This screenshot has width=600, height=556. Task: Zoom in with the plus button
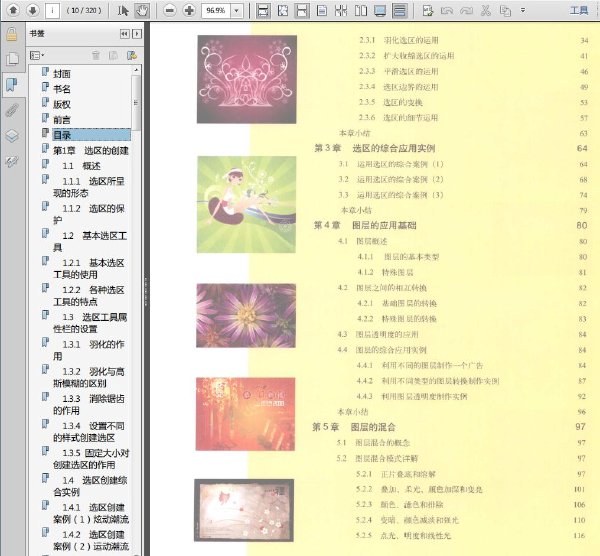tap(189, 10)
